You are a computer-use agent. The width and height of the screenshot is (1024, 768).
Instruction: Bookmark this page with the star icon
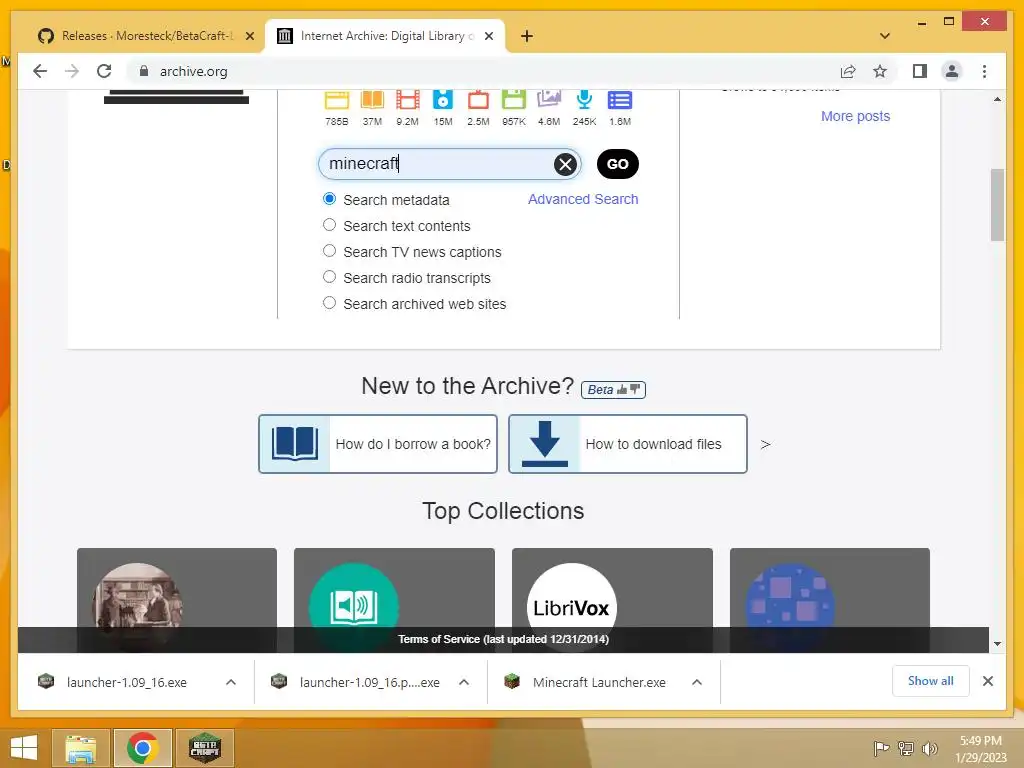click(x=880, y=71)
